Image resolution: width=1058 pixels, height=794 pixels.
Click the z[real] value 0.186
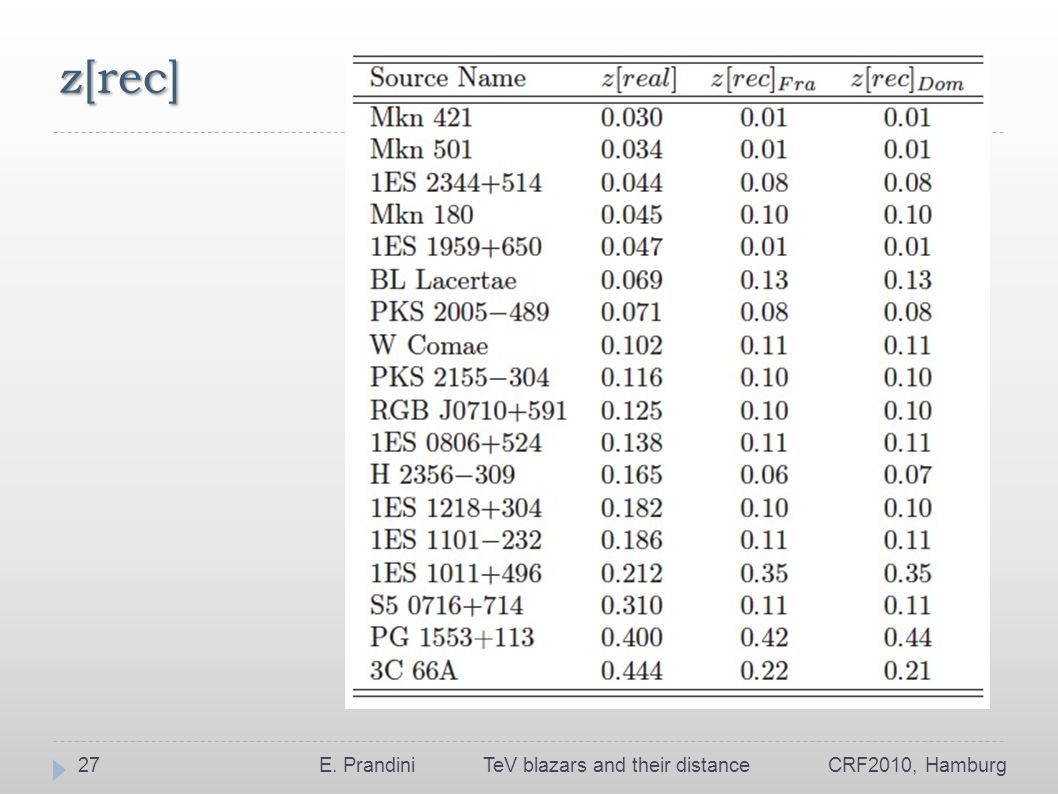tap(632, 540)
